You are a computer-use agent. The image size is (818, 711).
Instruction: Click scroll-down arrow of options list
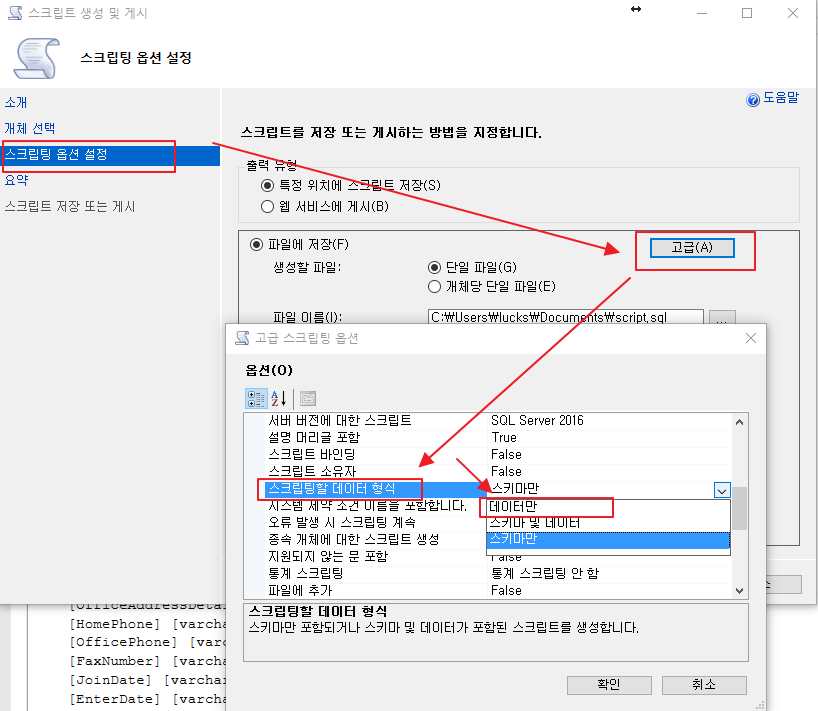coord(739,591)
